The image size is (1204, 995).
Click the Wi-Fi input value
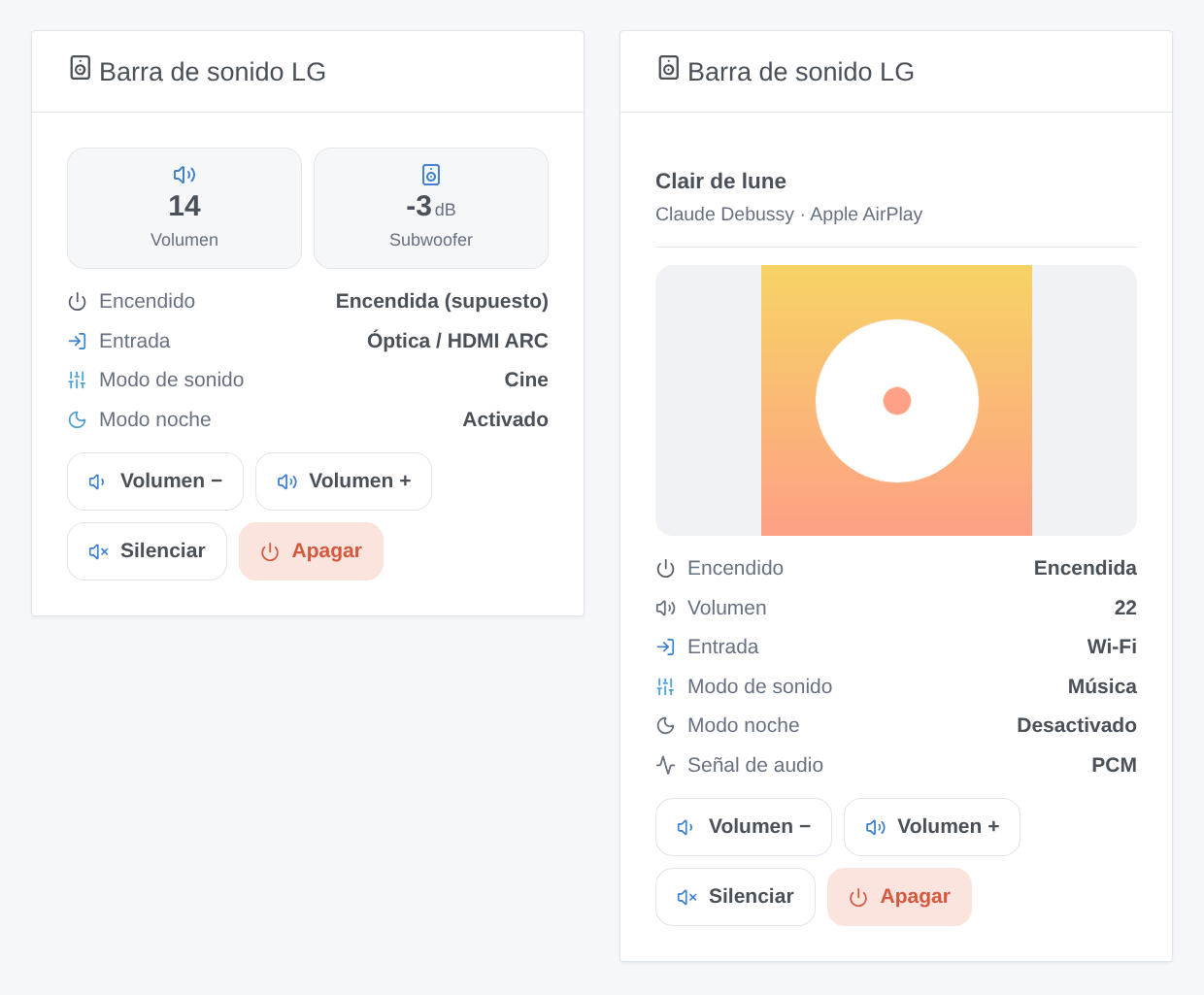point(1112,647)
